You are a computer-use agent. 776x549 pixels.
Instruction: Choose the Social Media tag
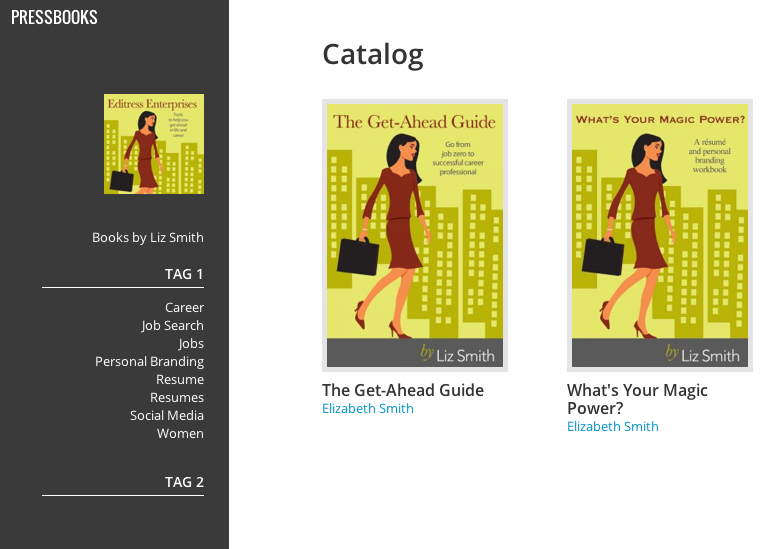pyautogui.click(x=167, y=415)
